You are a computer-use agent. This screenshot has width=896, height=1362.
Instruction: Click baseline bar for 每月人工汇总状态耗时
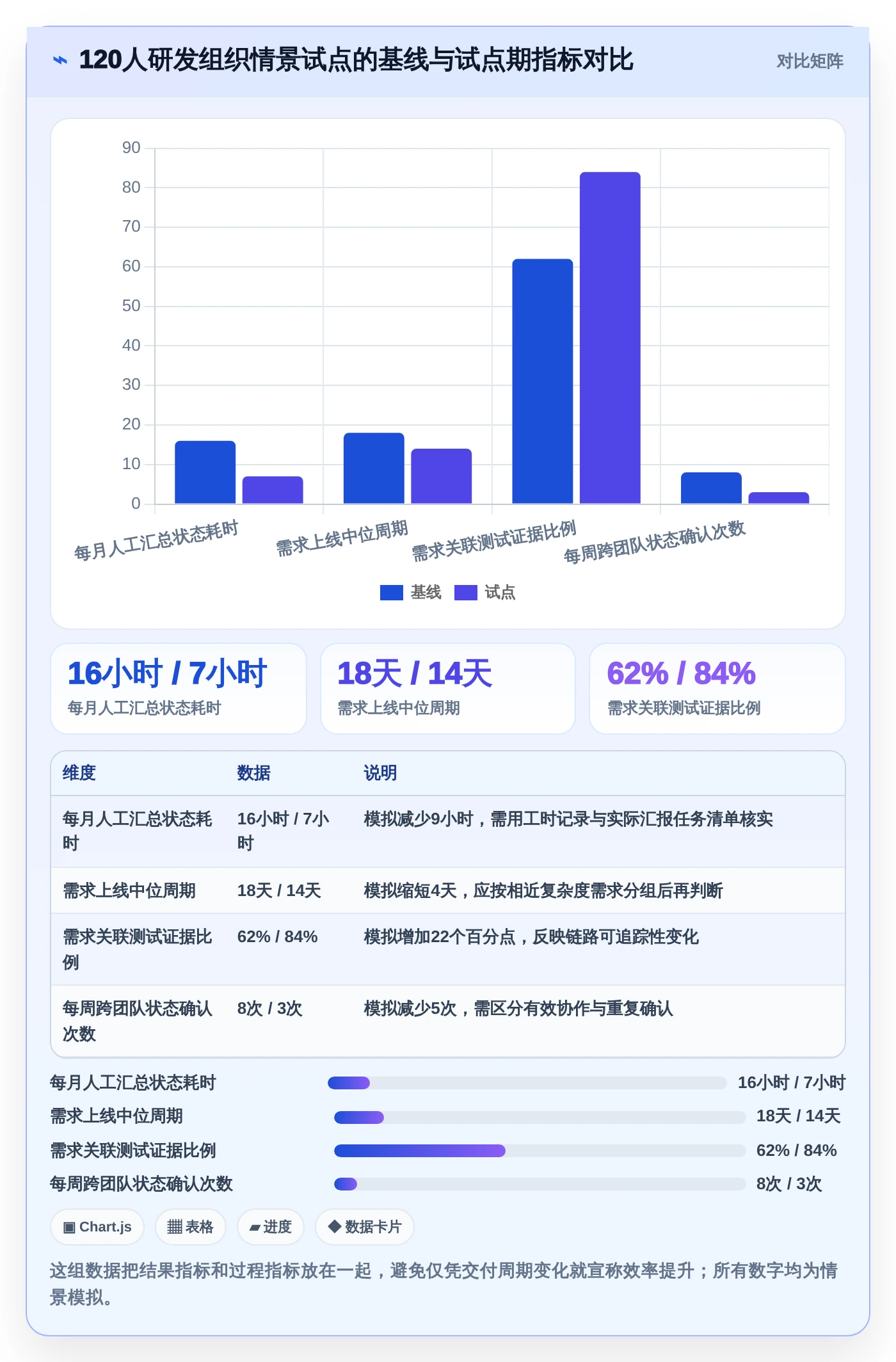click(x=205, y=472)
